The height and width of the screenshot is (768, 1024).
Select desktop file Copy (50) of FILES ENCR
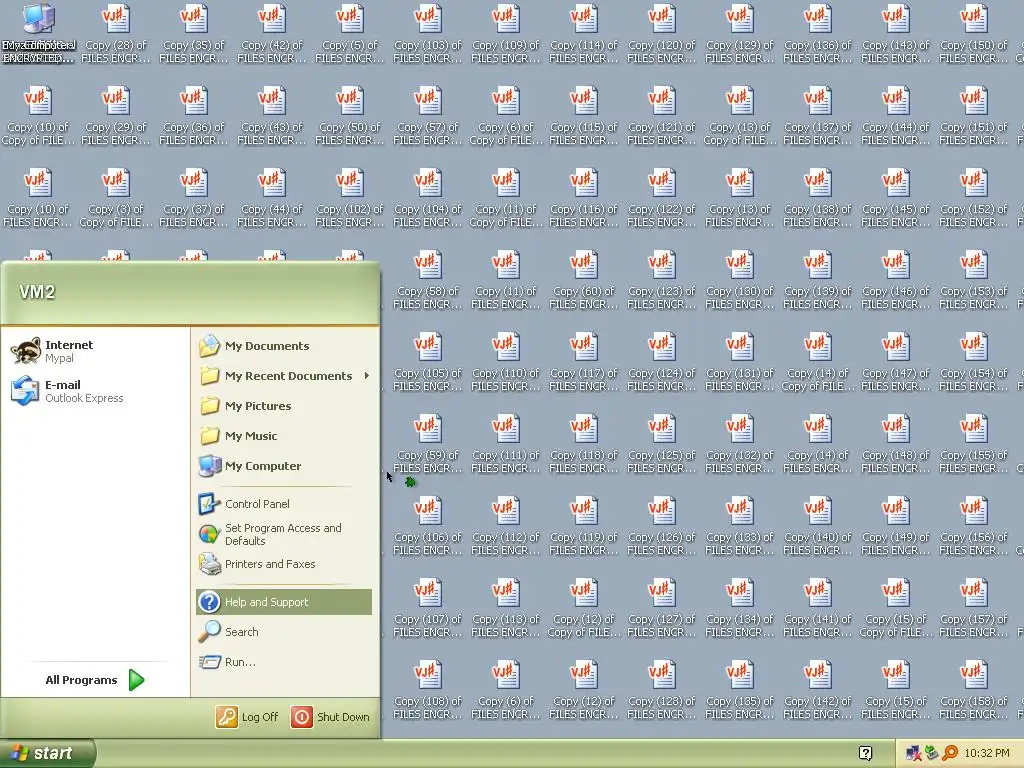tap(349, 117)
